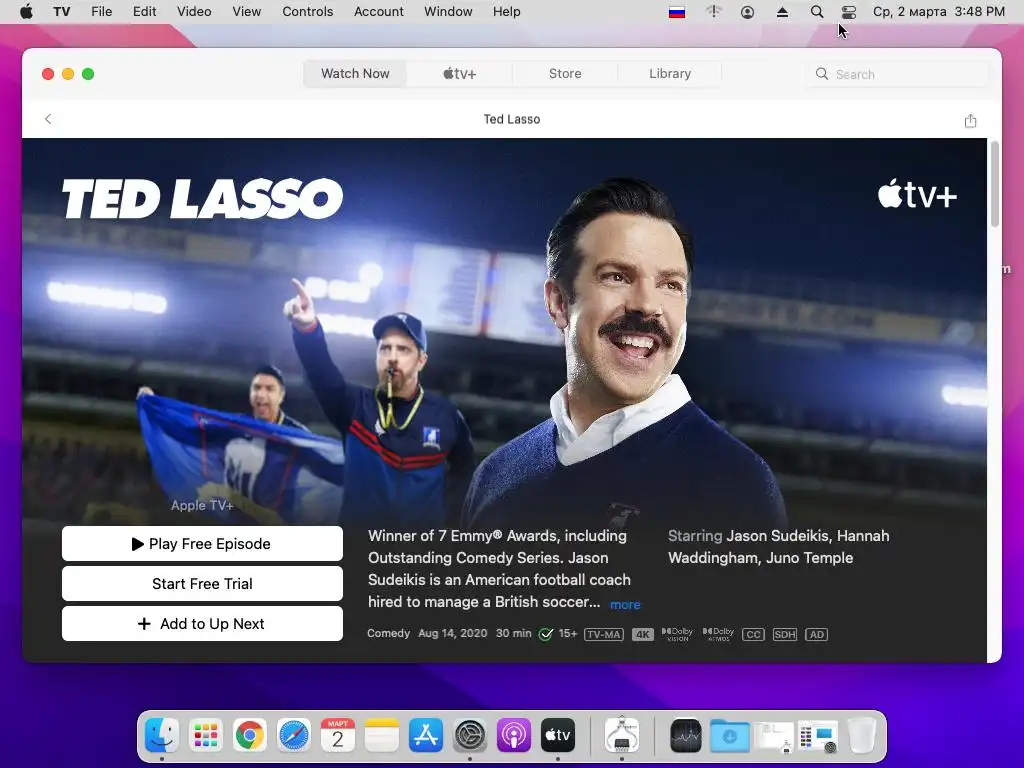Switch input source via Russian flag
The height and width of the screenshot is (768, 1024).
pyautogui.click(x=677, y=12)
